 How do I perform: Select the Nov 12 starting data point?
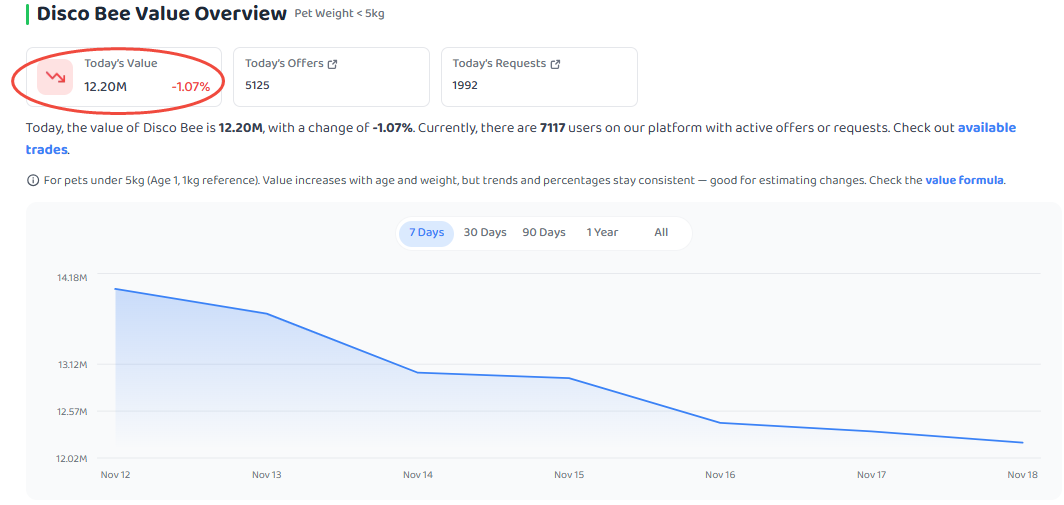click(116, 289)
